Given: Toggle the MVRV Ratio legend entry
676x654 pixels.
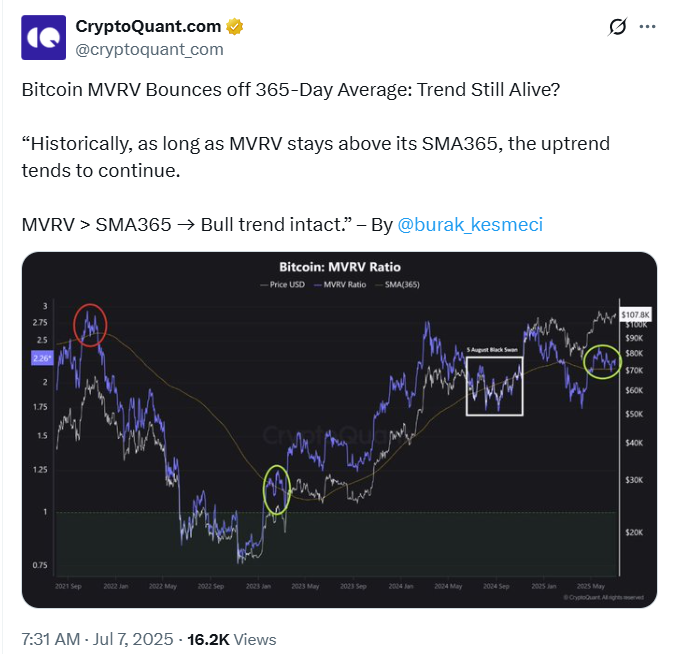Looking at the screenshot, I should pos(340,285).
